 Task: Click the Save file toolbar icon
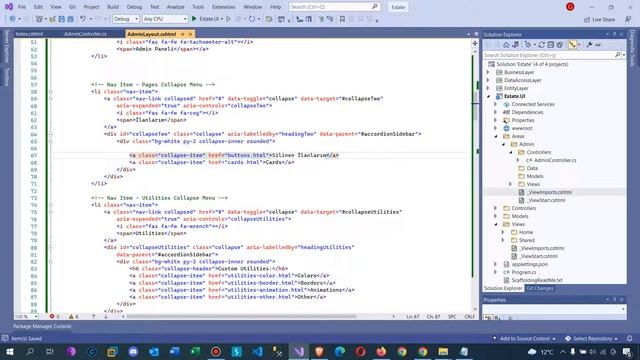62,19
